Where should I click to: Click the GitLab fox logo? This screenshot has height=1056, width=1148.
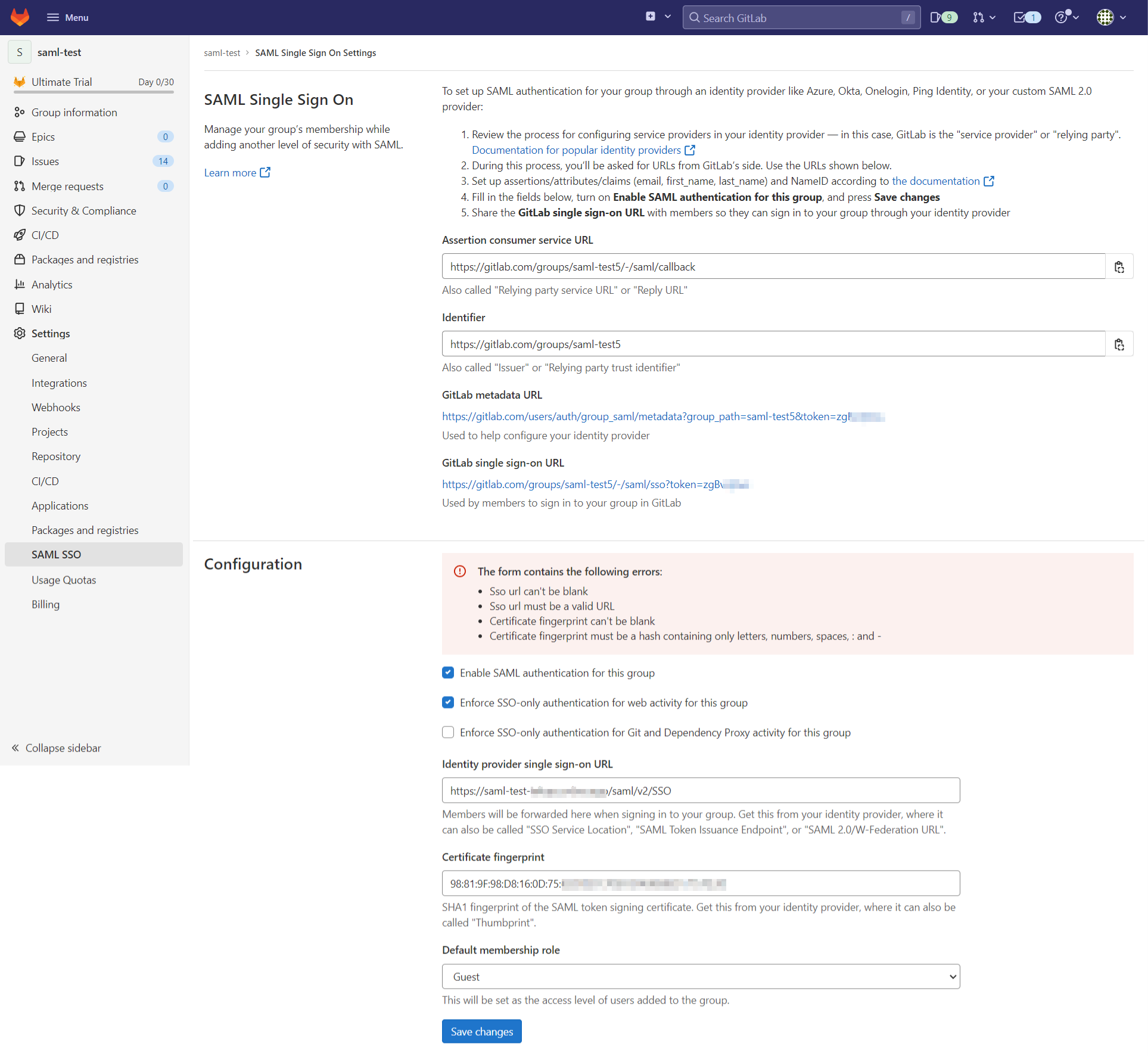(x=20, y=17)
